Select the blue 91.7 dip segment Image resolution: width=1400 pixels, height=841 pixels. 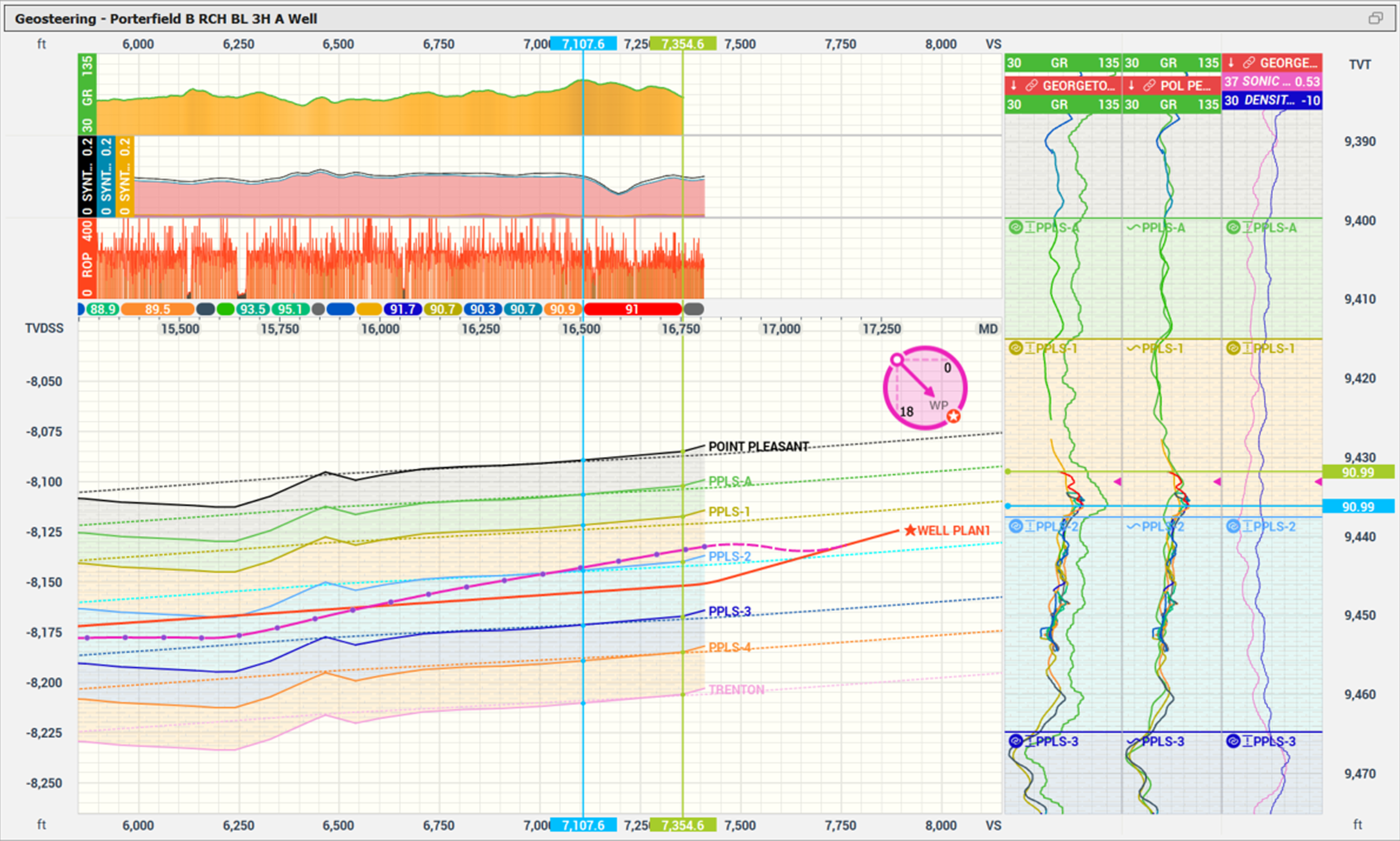point(402,309)
